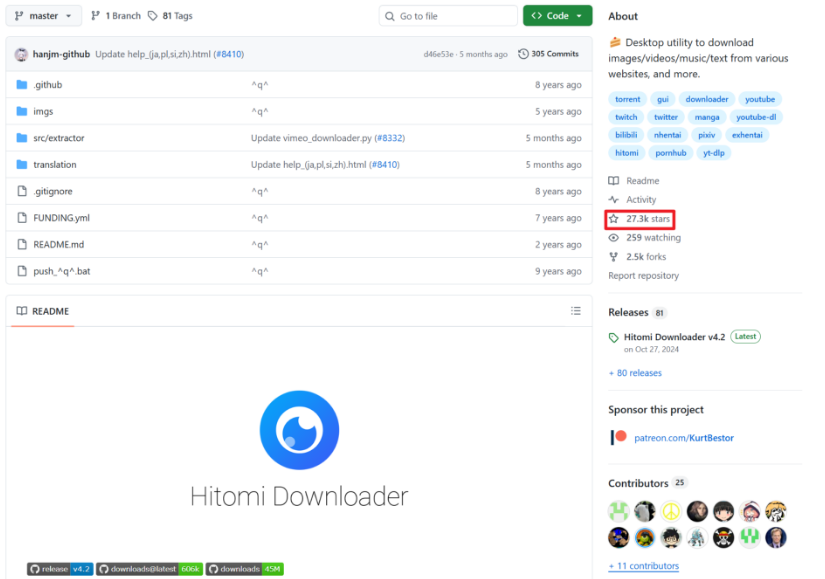The image size is (825, 579).
Task: Click the commit history clock icon
Action: pyautogui.click(x=523, y=54)
